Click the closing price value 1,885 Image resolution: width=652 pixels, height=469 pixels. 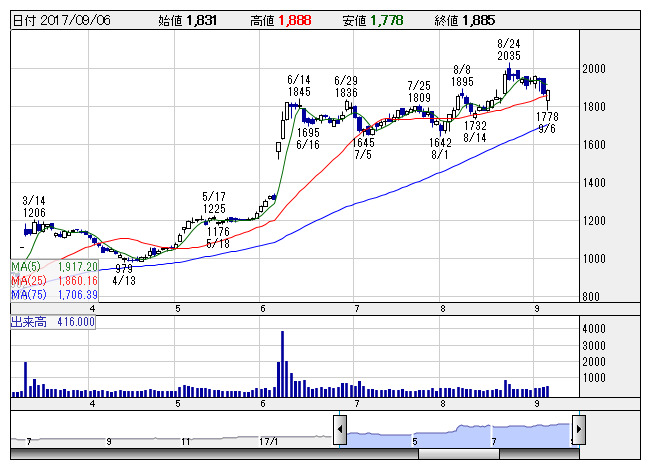click(x=479, y=20)
